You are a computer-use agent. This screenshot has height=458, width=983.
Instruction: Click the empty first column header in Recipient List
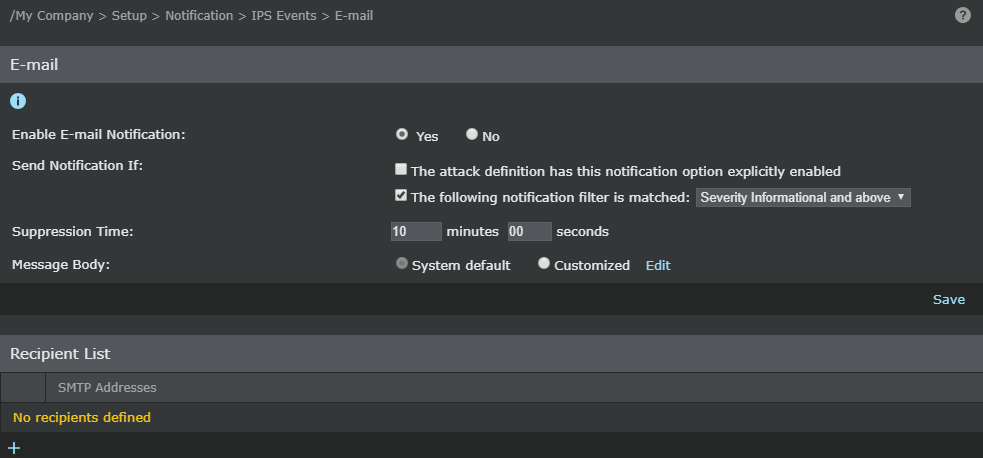(x=23, y=388)
